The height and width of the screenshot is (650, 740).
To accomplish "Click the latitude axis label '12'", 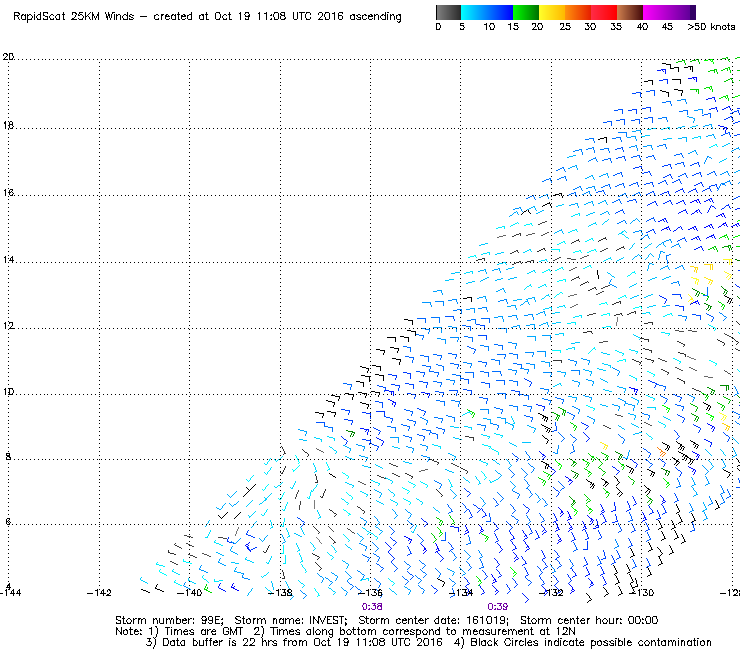I will [x=8, y=325].
